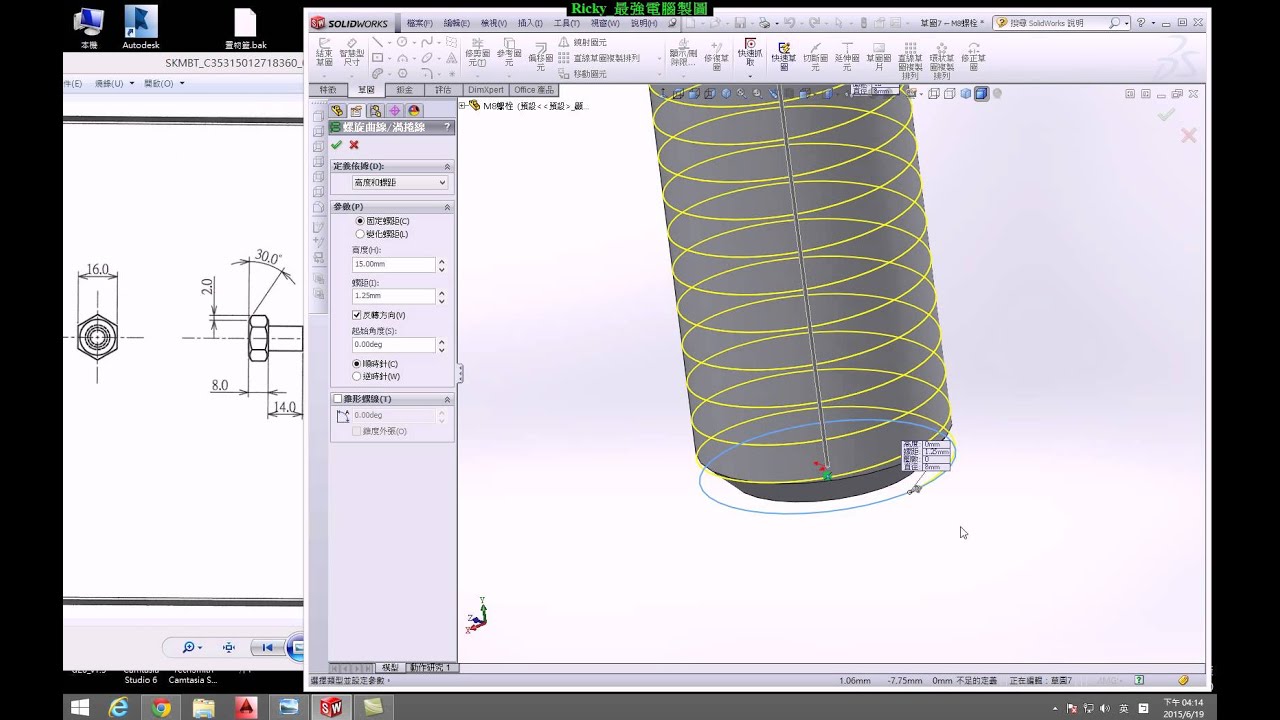Confirm helix with green checkmark OK

(x=337, y=145)
